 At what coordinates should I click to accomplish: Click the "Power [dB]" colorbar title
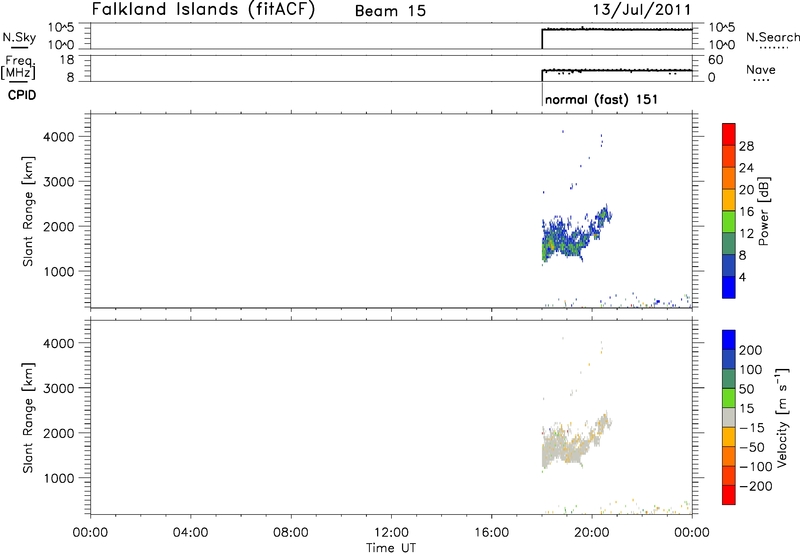(764, 211)
